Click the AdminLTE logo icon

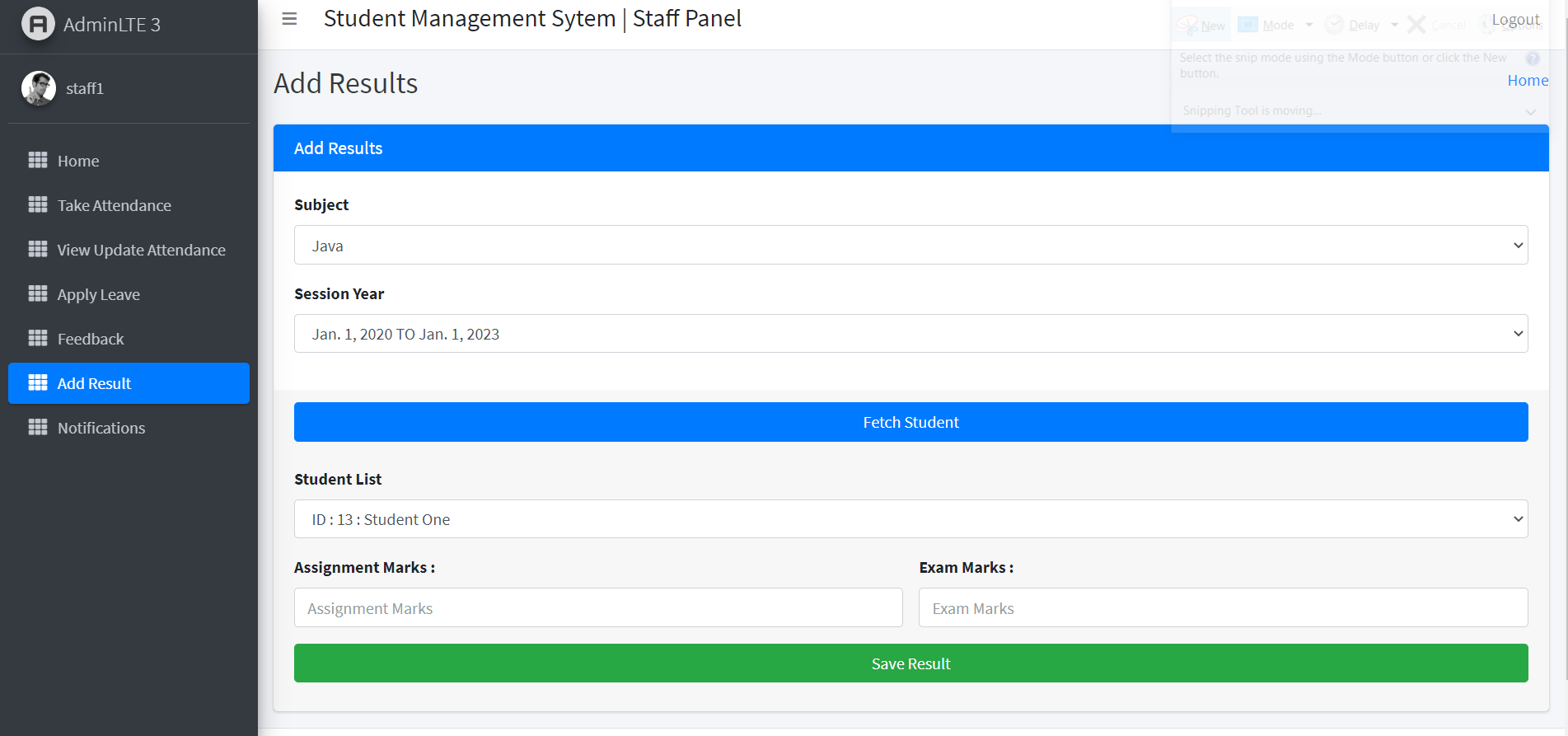click(38, 24)
